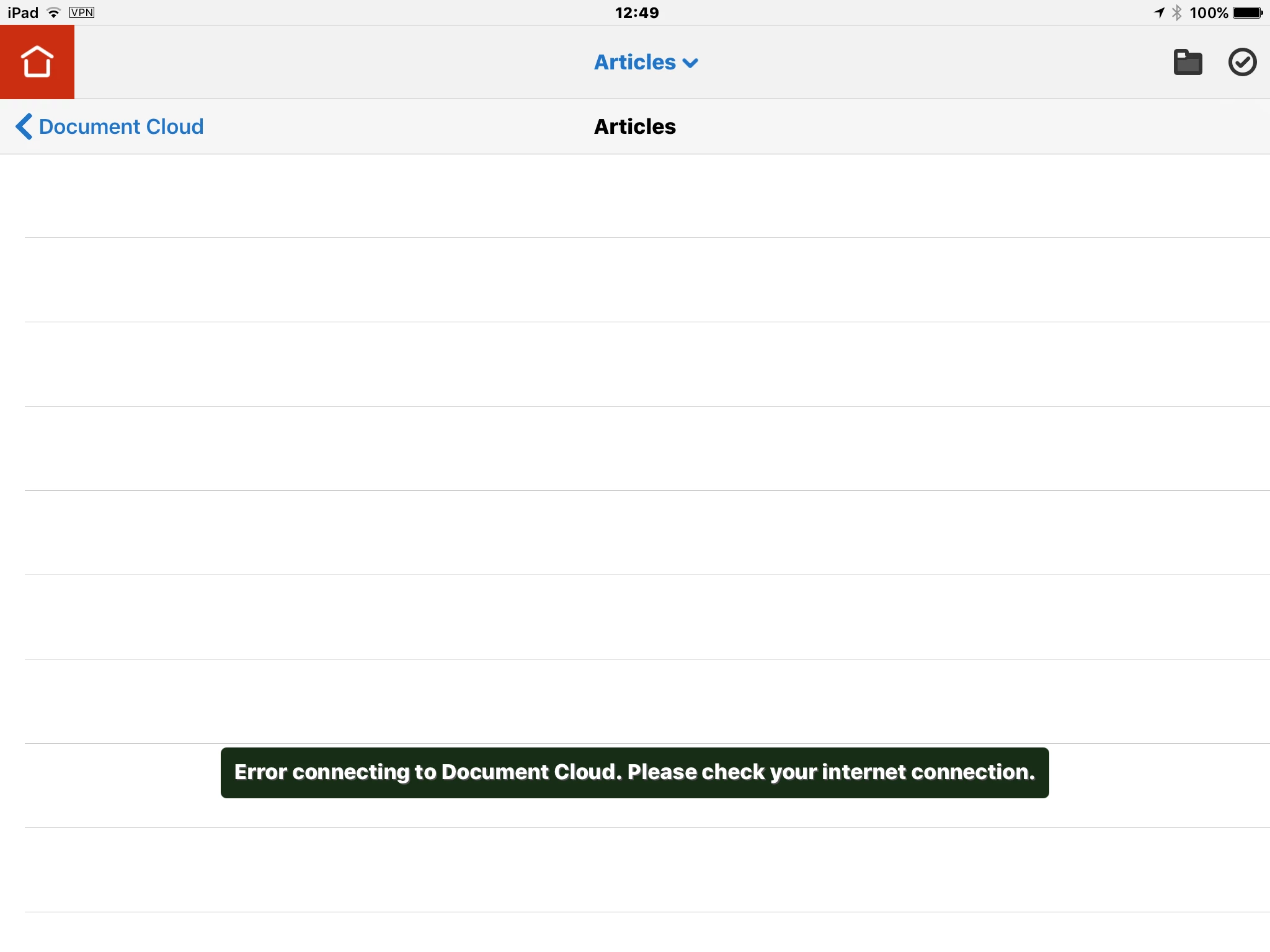Image resolution: width=1270 pixels, height=952 pixels.
Task: Tap empty row just below error message
Action: pyautogui.click(x=635, y=870)
